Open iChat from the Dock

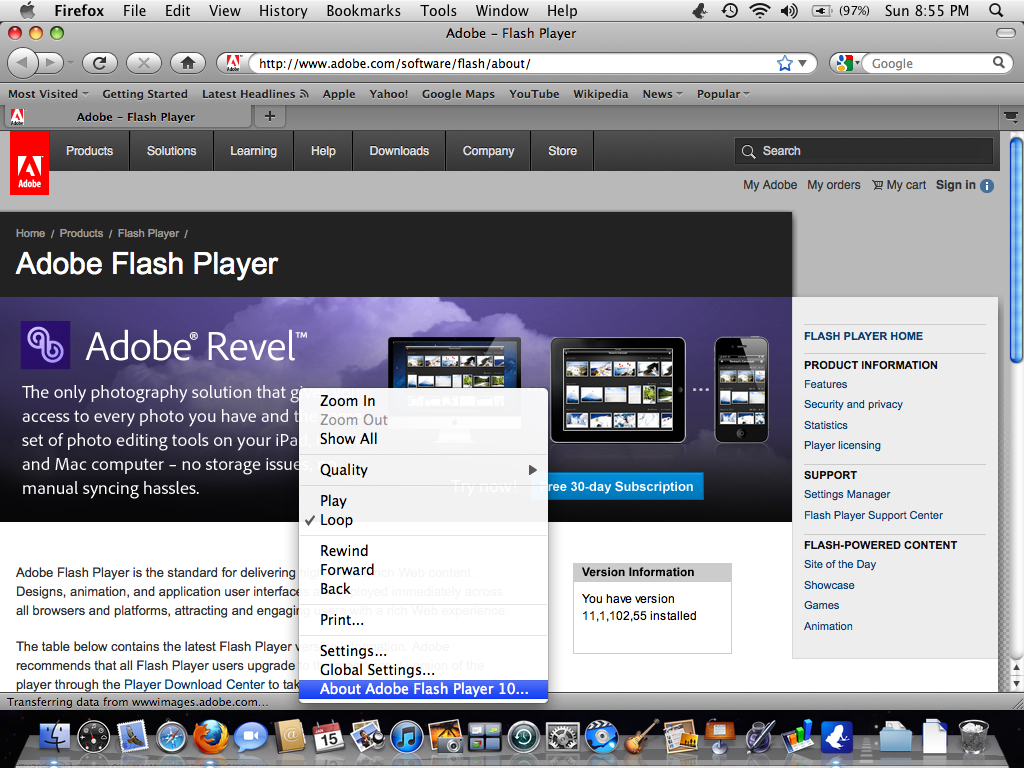pyautogui.click(x=250, y=738)
